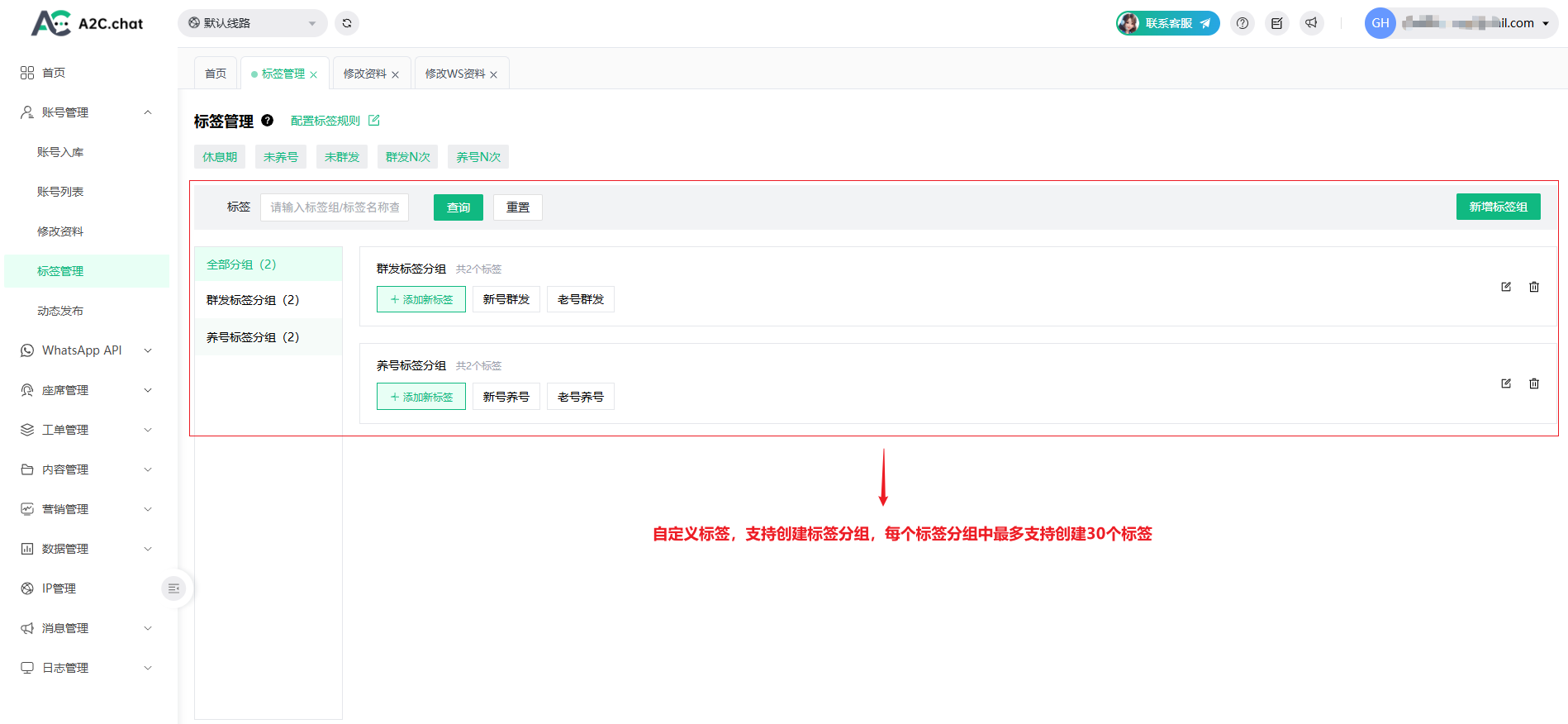Delete the 养号标签分组 tag group
Screen dimensions: 1568x724
pyautogui.click(x=1534, y=383)
